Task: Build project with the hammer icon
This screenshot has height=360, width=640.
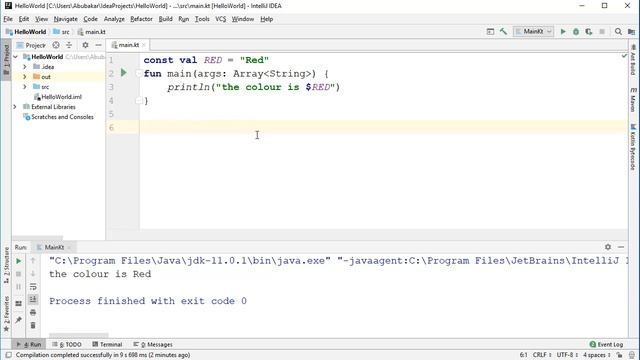Action: (503, 31)
